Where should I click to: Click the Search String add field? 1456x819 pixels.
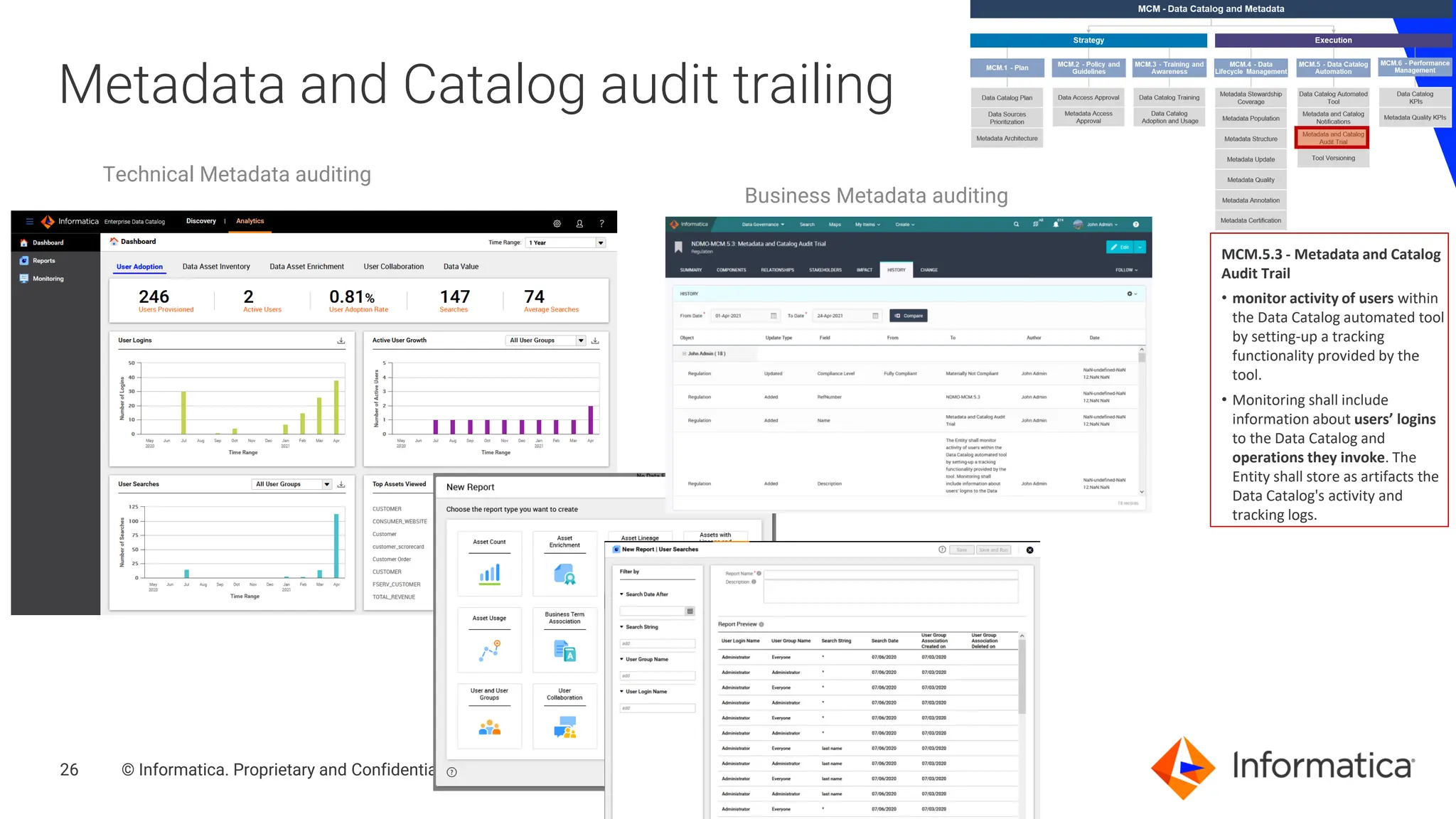tap(658, 643)
